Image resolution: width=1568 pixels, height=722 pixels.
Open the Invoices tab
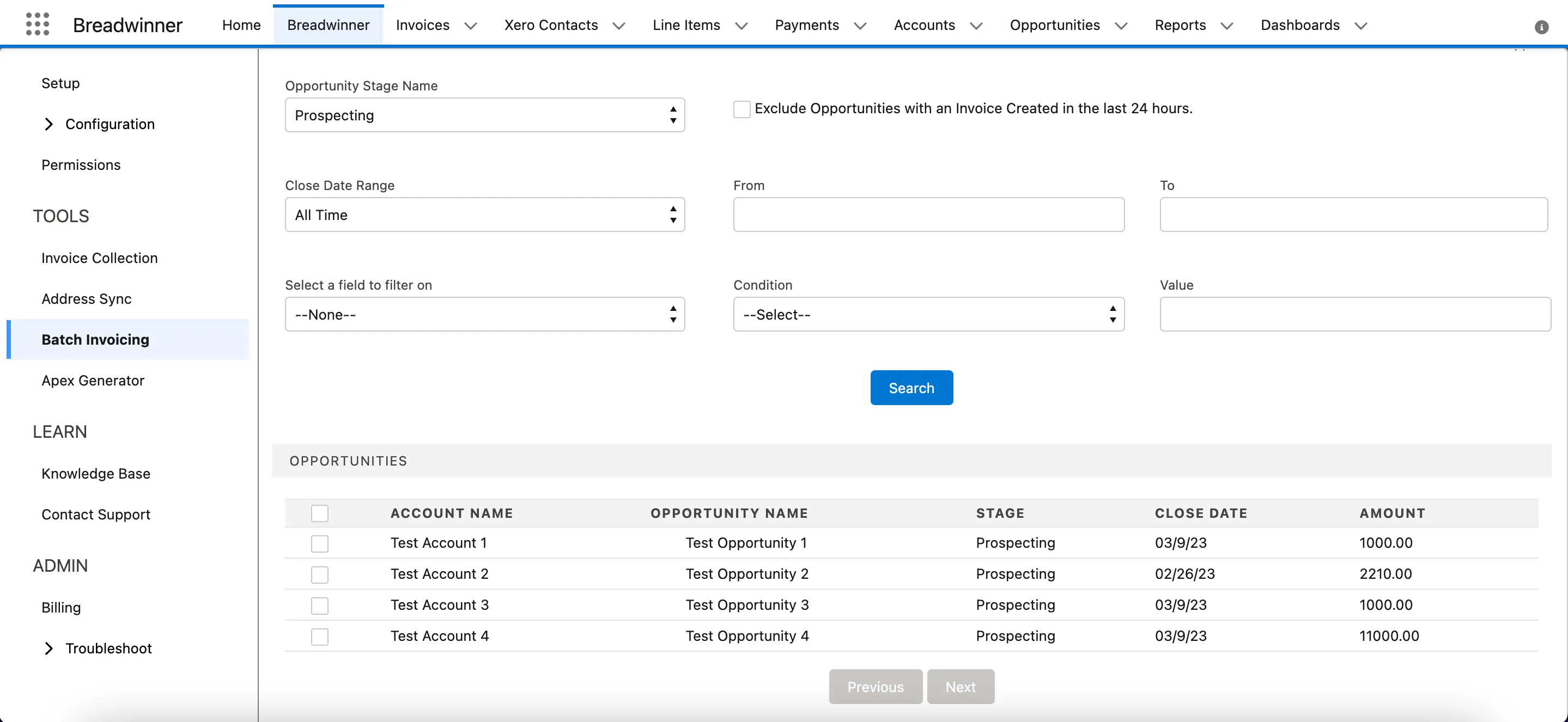click(422, 25)
